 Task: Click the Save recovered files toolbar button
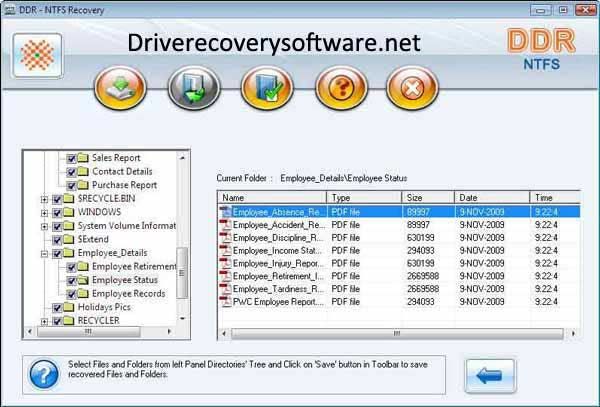120,88
